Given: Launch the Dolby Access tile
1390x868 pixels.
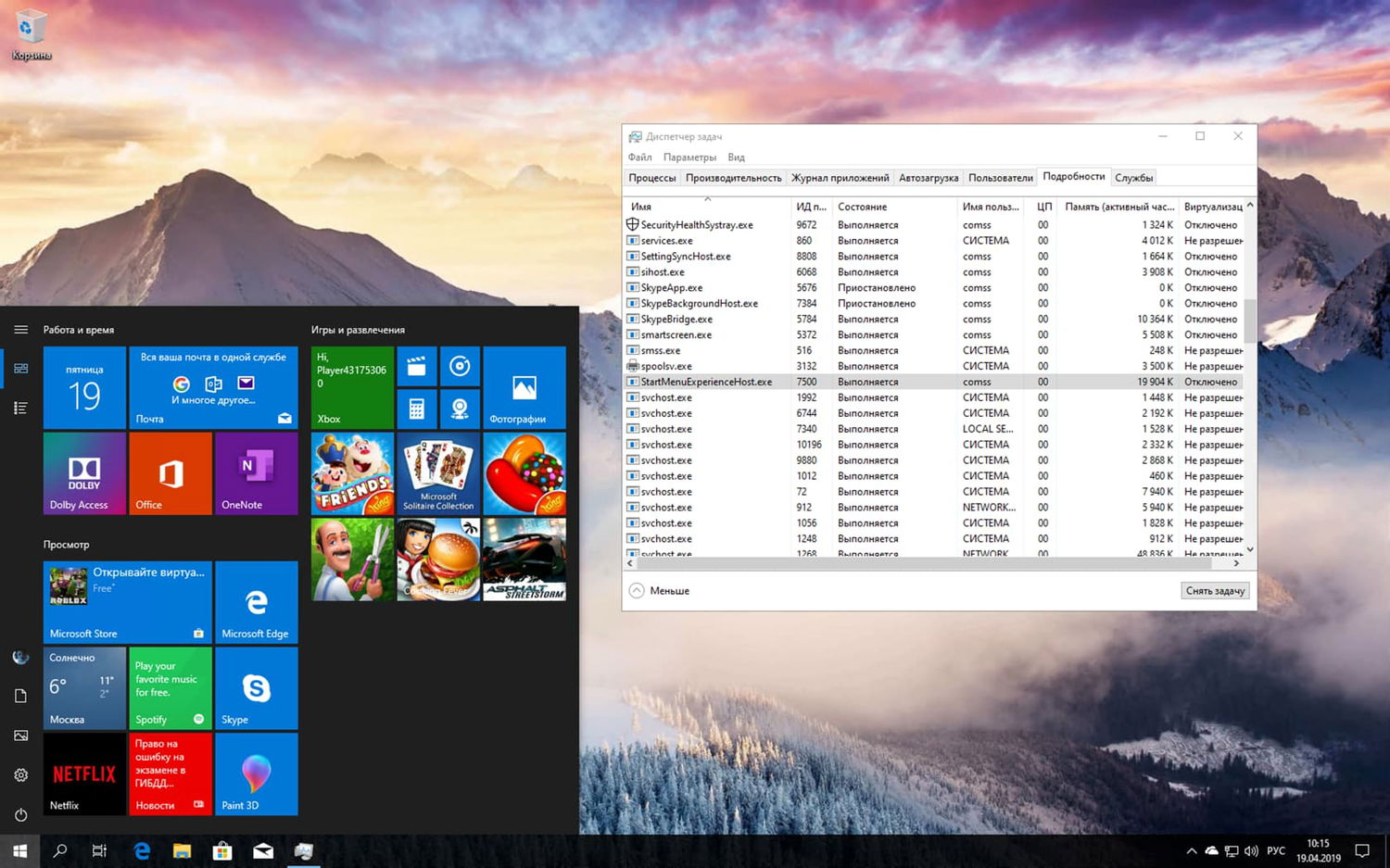Looking at the screenshot, I should tap(84, 473).
